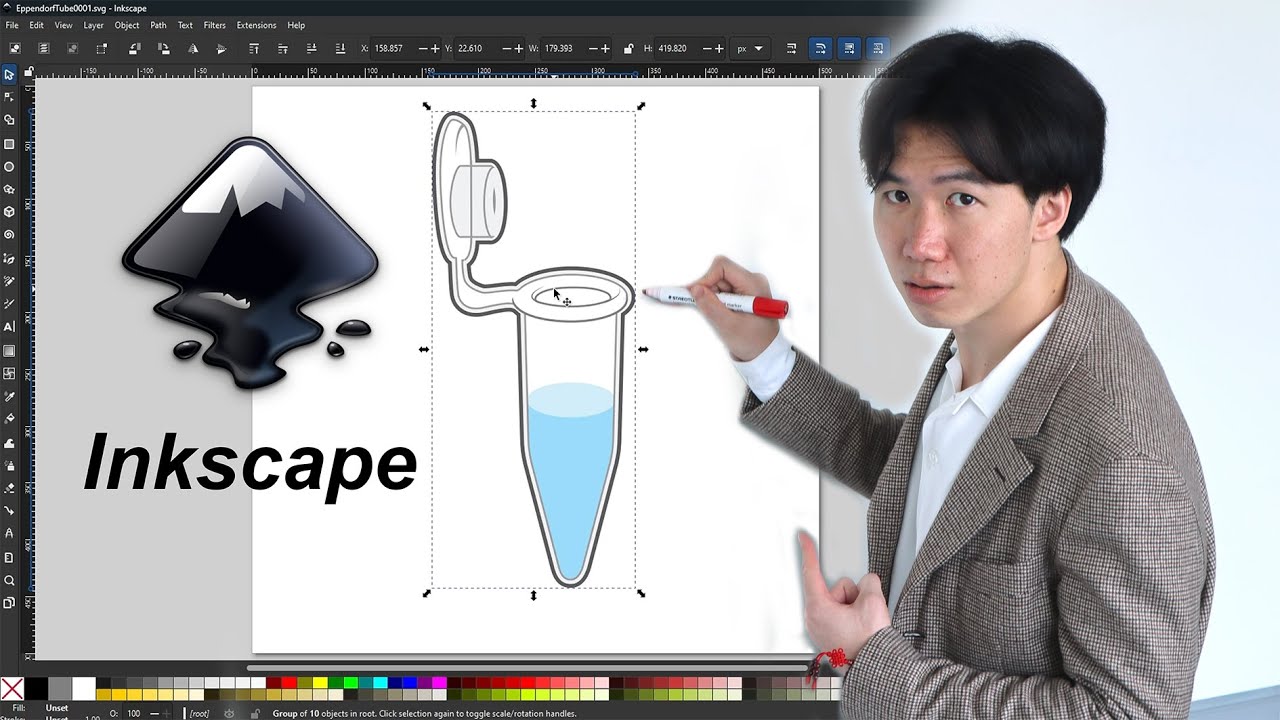
Task: Select the Star and polygon tool
Action: 9,189
